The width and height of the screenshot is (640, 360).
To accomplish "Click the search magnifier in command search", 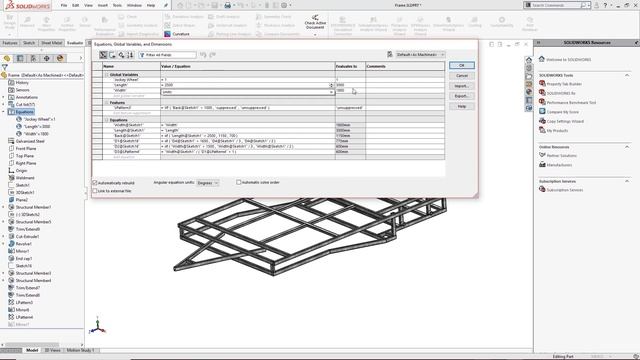I will coord(583,5).
